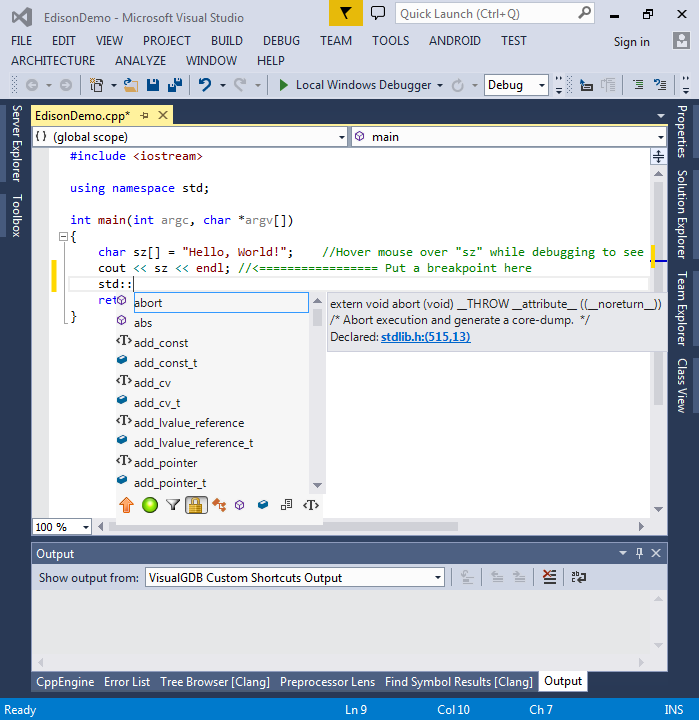Toggle the orange hierarchy filter icon
This screenshot has width=699, height=720.
(219, 505)
